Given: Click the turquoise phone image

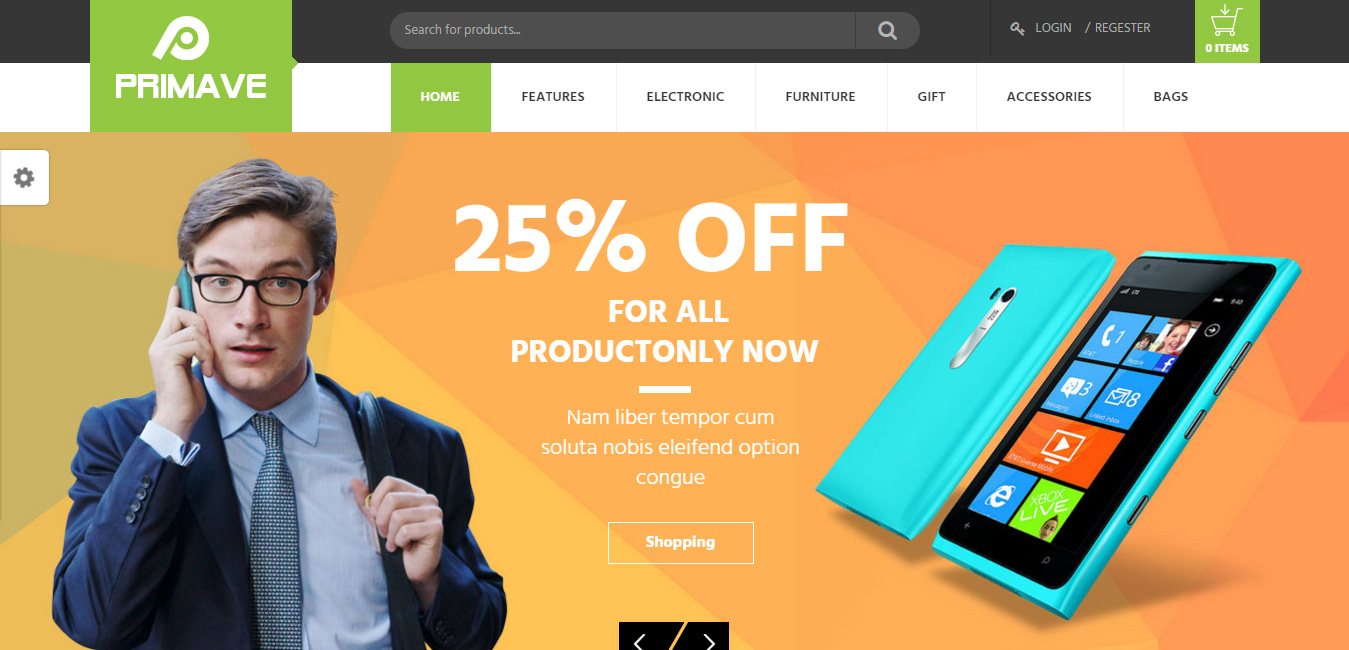Looking at the screenshot, I should coord(1058,425).
